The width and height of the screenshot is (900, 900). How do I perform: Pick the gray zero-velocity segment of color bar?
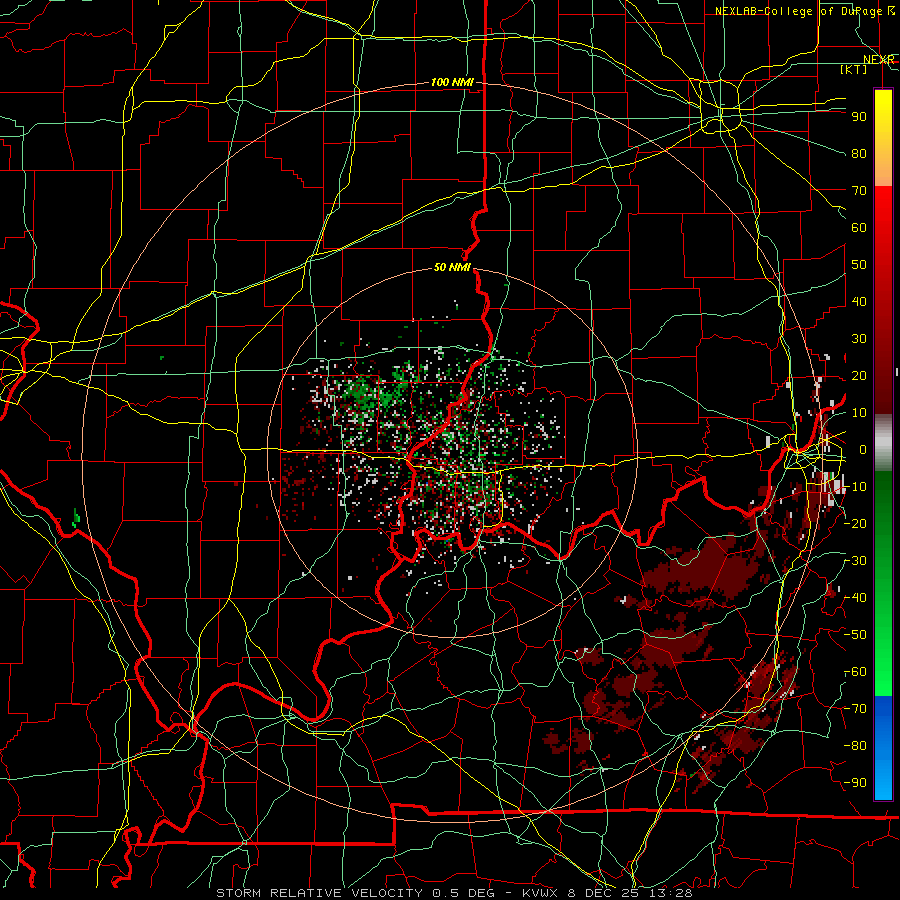[x=883, y=443]
